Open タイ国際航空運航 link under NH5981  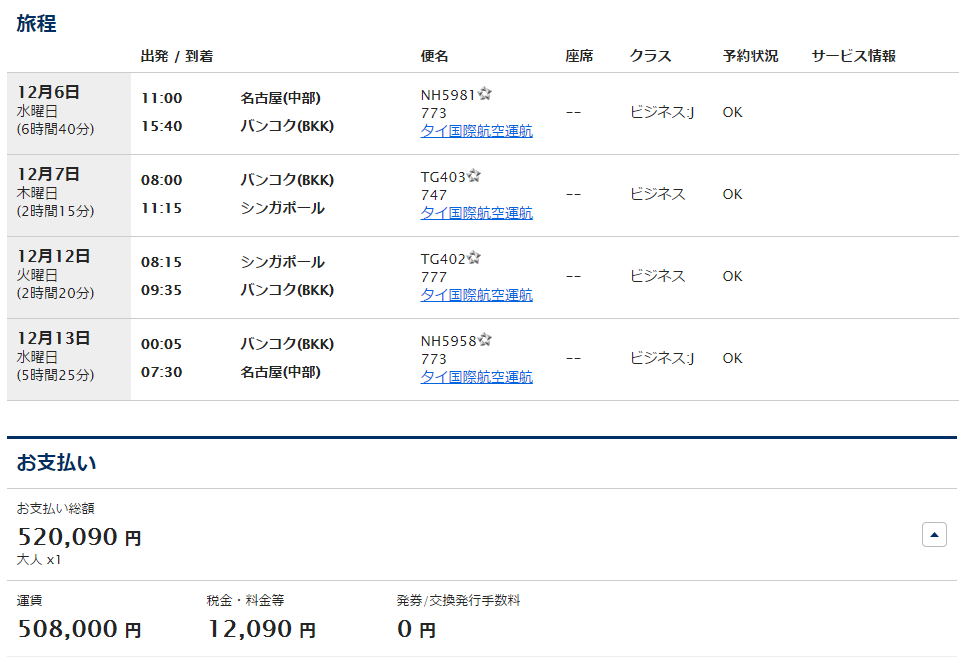[x=476, y=131]
